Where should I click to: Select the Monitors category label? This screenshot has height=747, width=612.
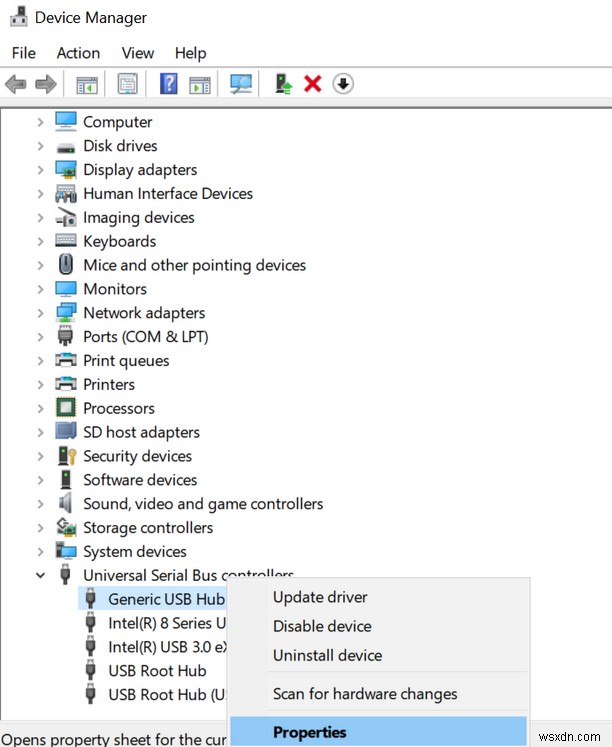[115, 289]
